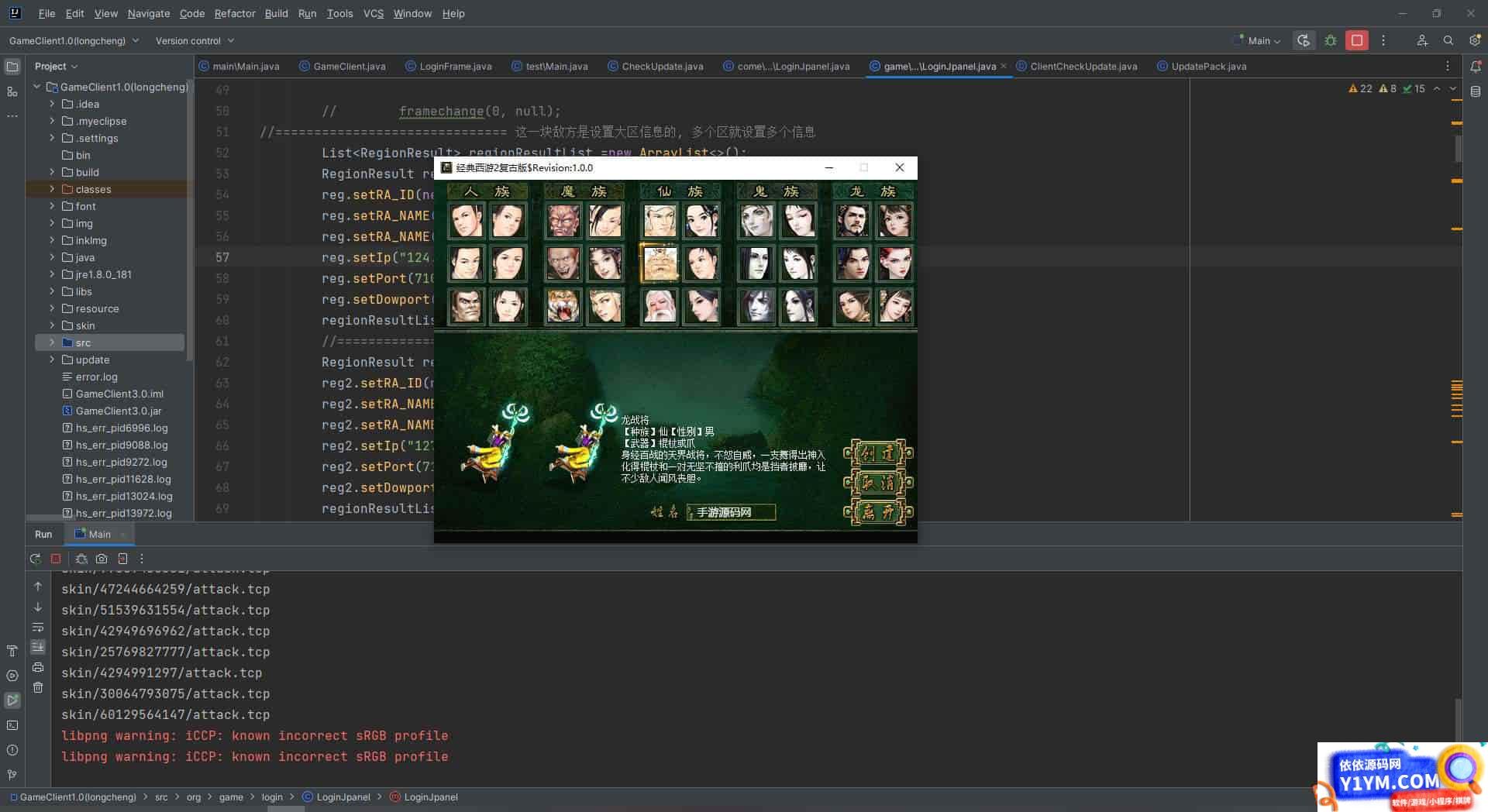This screenshot has width=1488, height=812.
Task: Open the Run tool window icon
Action: pos(12,700)
